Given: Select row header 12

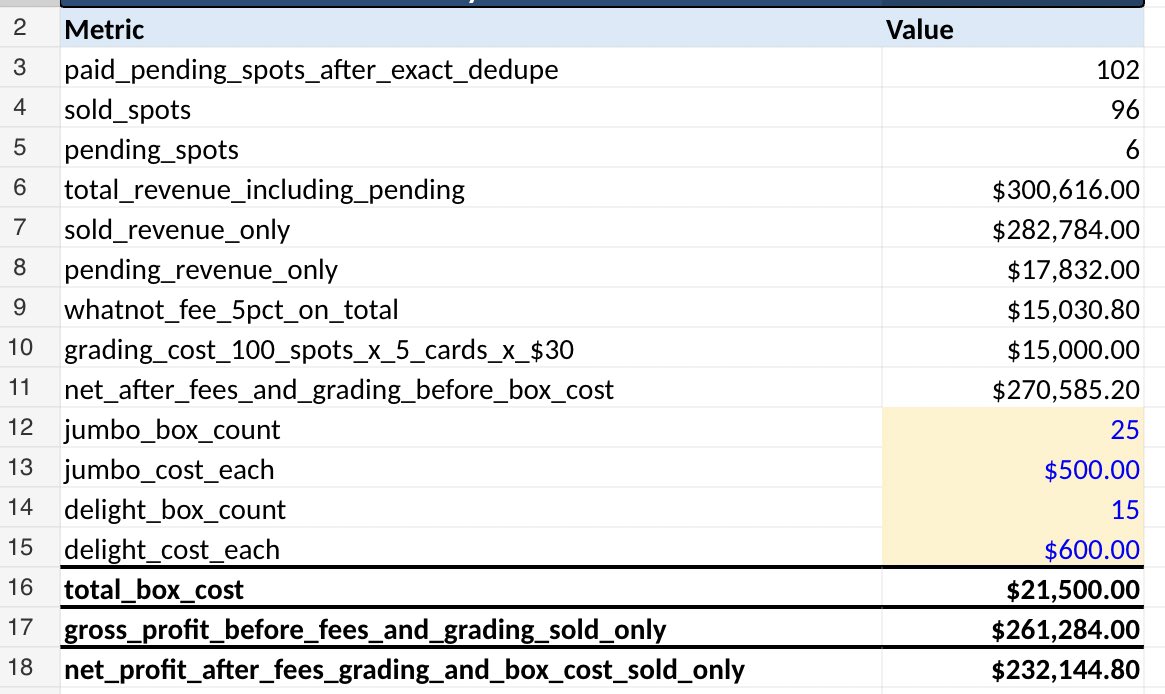Looking at the screenshot, I should tap(30, 429).
